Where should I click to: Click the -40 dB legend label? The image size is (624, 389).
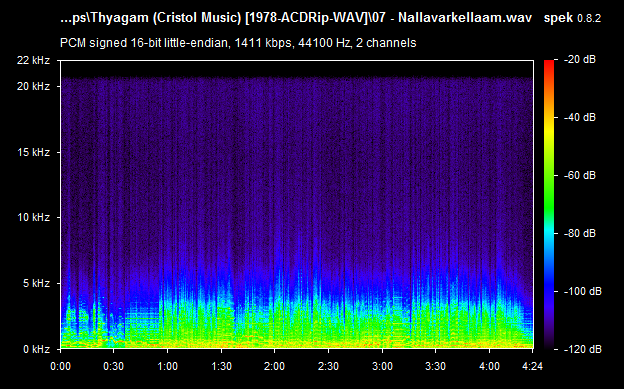(x=580, y=117)
